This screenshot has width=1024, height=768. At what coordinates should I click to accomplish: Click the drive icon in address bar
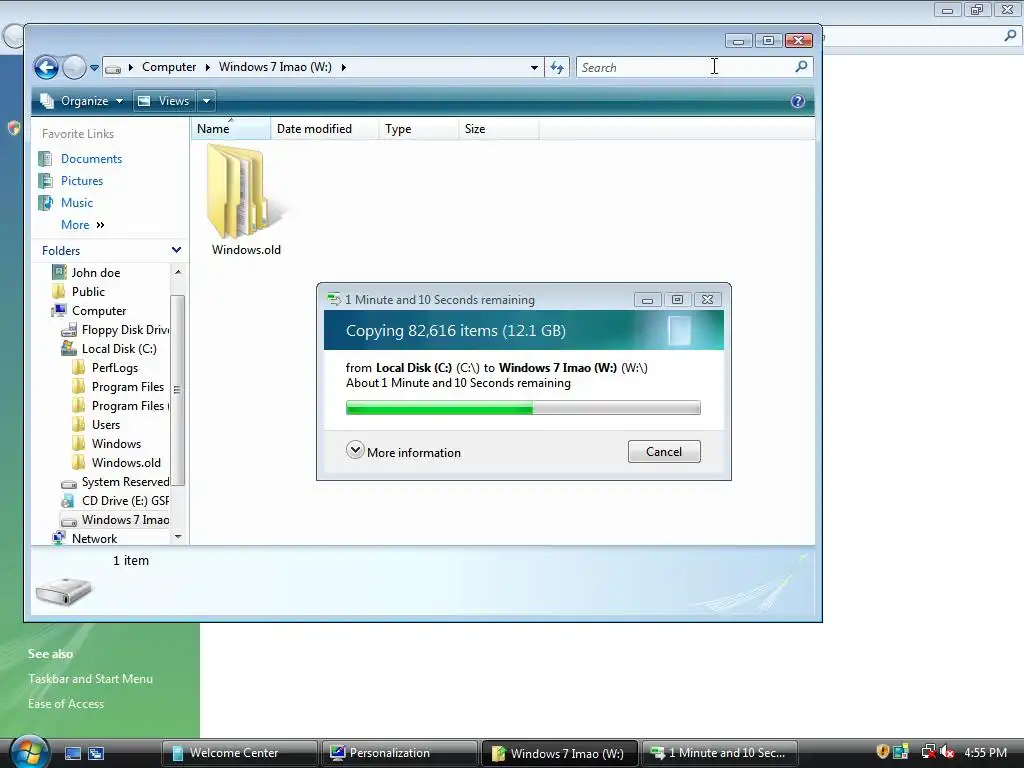[113, 68]
